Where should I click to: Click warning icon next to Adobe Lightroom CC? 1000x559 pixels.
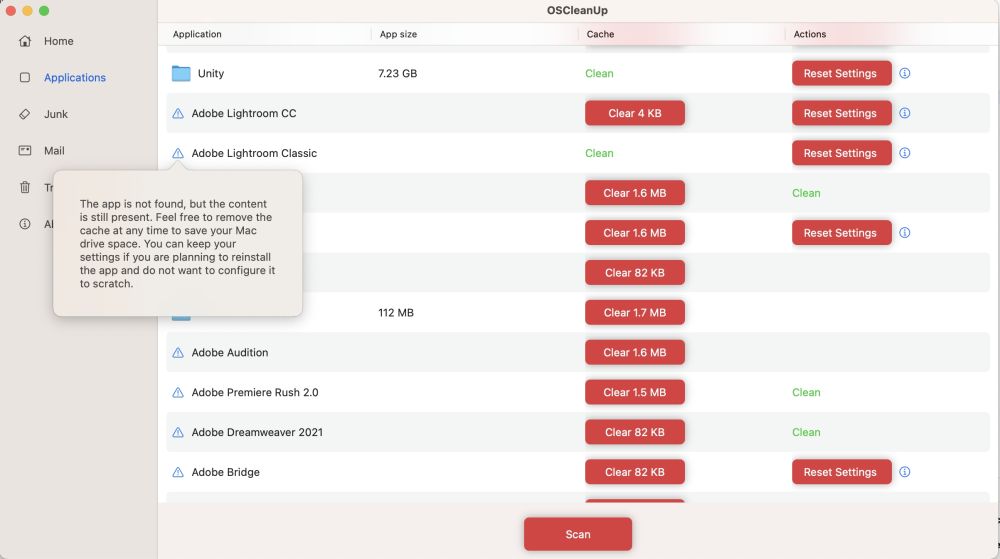coord(178,114)
